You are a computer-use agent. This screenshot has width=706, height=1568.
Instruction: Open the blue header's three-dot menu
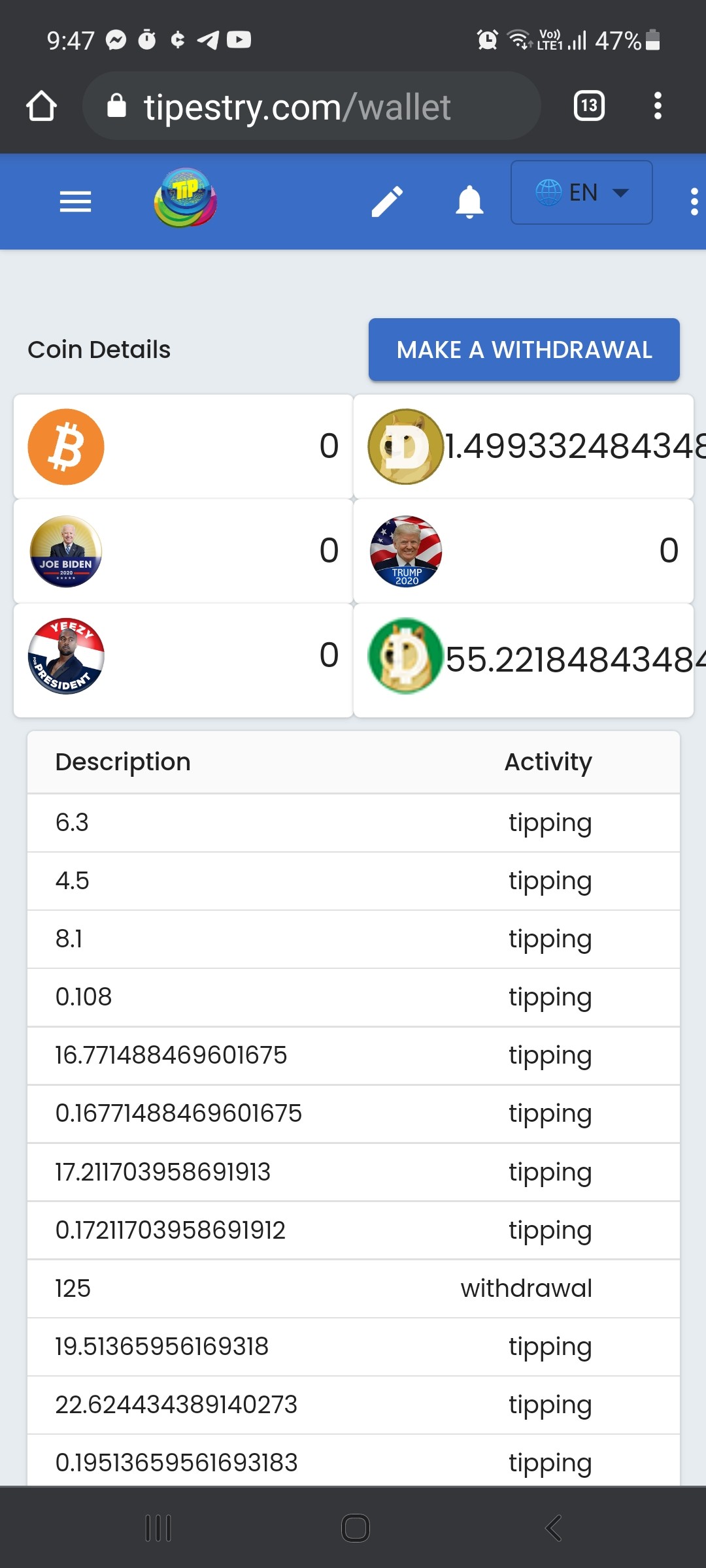pyautogui.click(x=694, y=201)
